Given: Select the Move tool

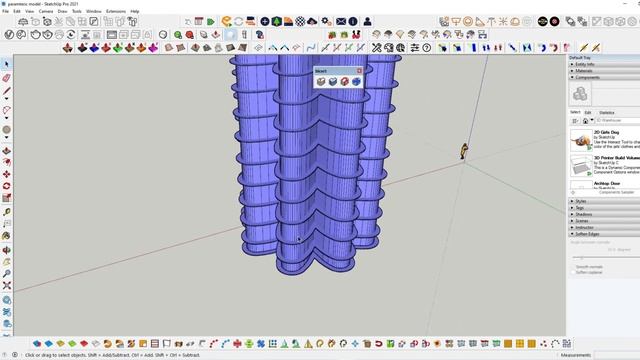Looking at the screenshot, I should click(x=7, y=174).
